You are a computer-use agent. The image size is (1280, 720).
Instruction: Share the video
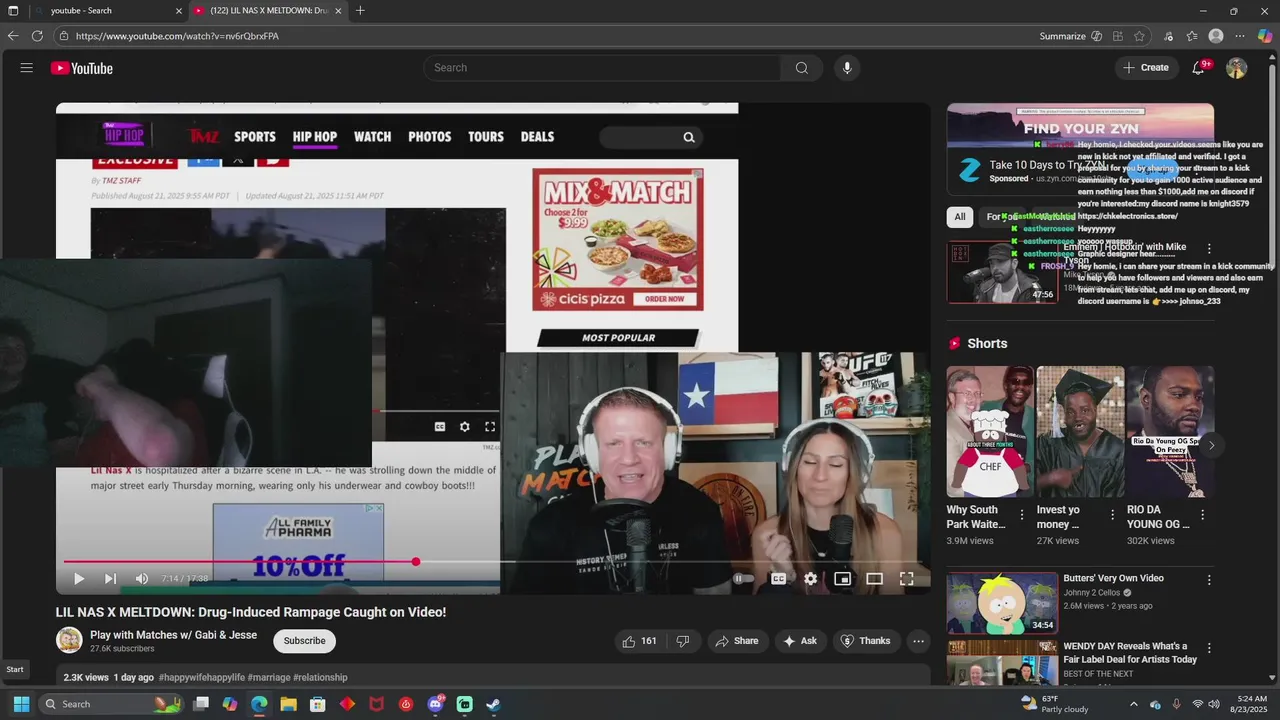coord(735,641)
